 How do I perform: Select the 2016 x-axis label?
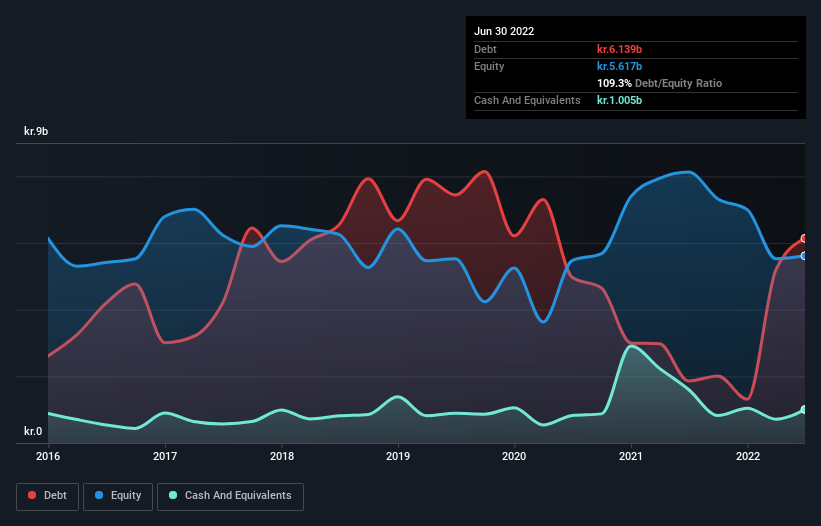point(48,456)
